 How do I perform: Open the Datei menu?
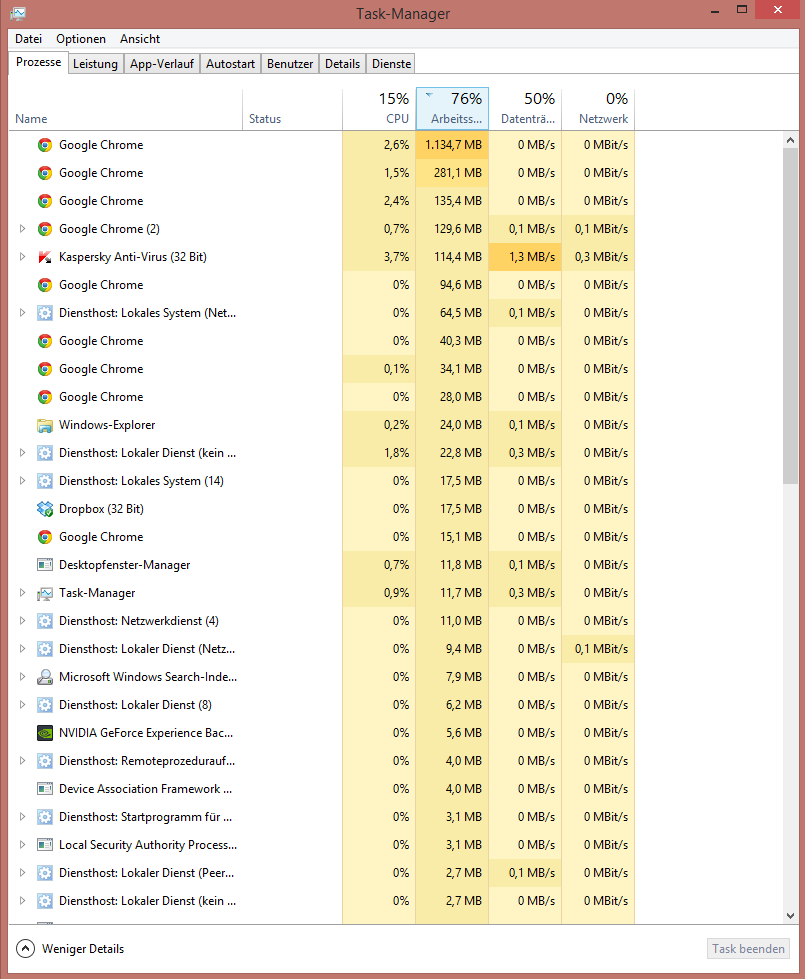pyautogui.click(x=29, y=39)
